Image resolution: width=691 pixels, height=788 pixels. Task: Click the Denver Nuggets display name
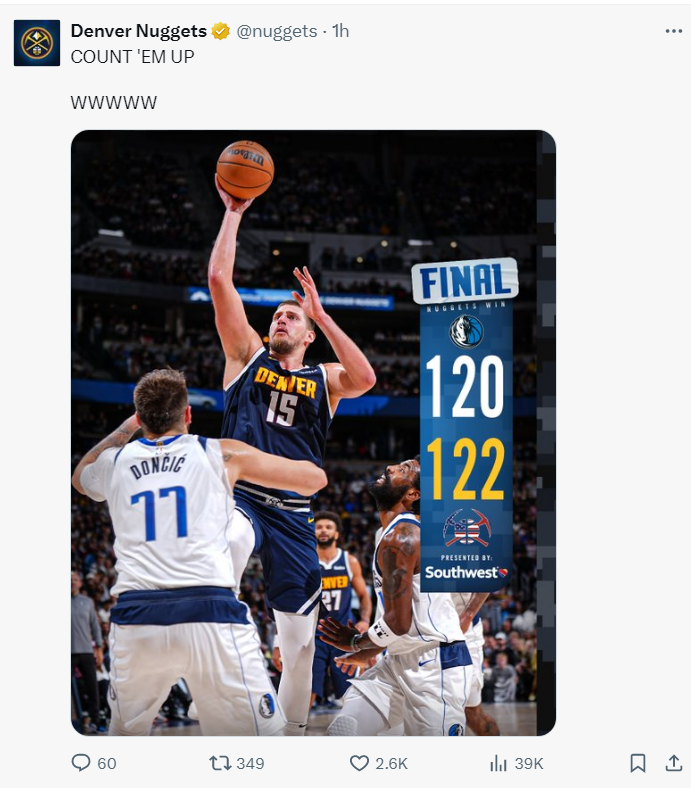139,31
